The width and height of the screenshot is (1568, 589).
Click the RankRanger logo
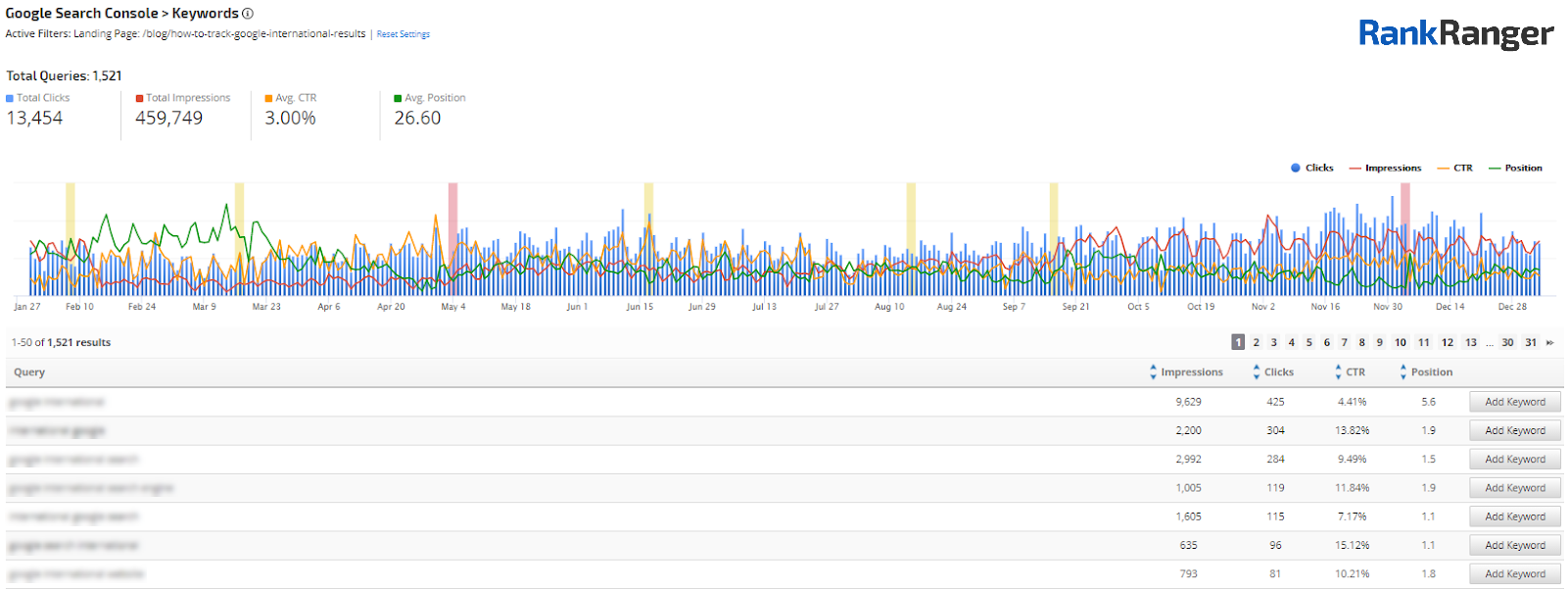(x=1455, y=34)
